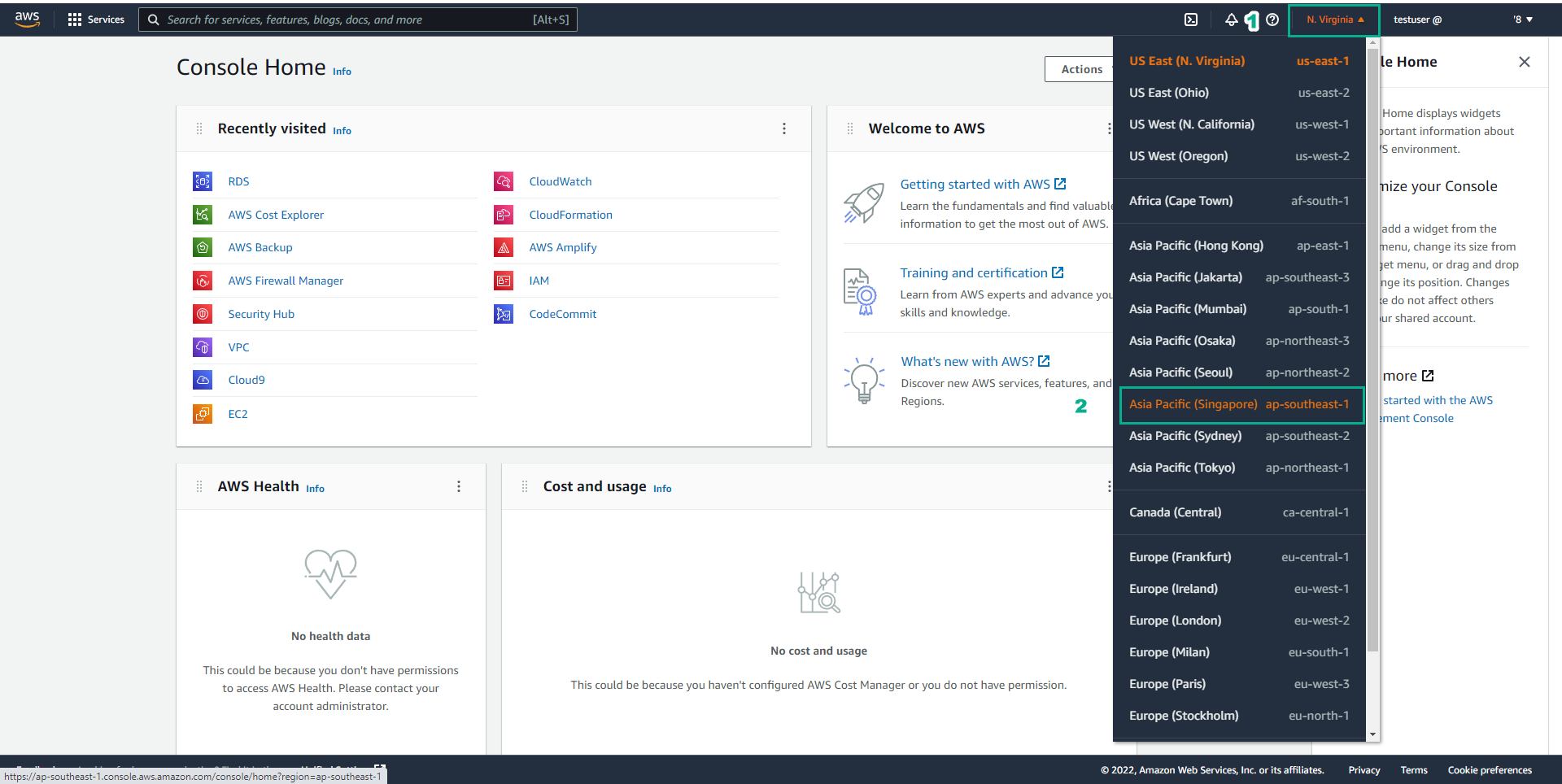Grab the Recently visited drag handle
The width and height of the screenshot is (1562, 784).
pyautogui.click(x=199, y=128)
